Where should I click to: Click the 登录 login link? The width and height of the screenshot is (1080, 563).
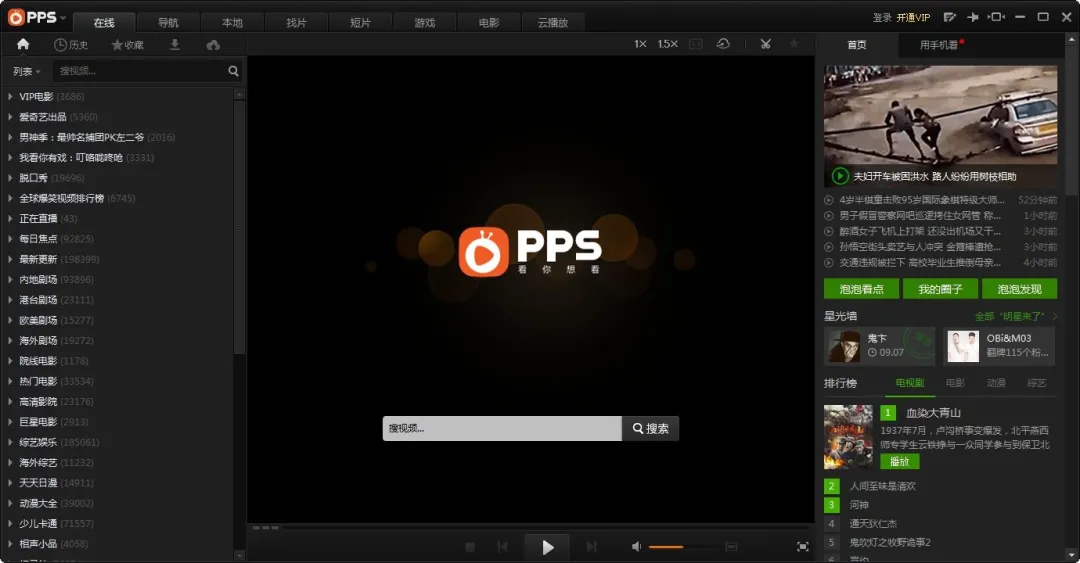tap(882, 18)
